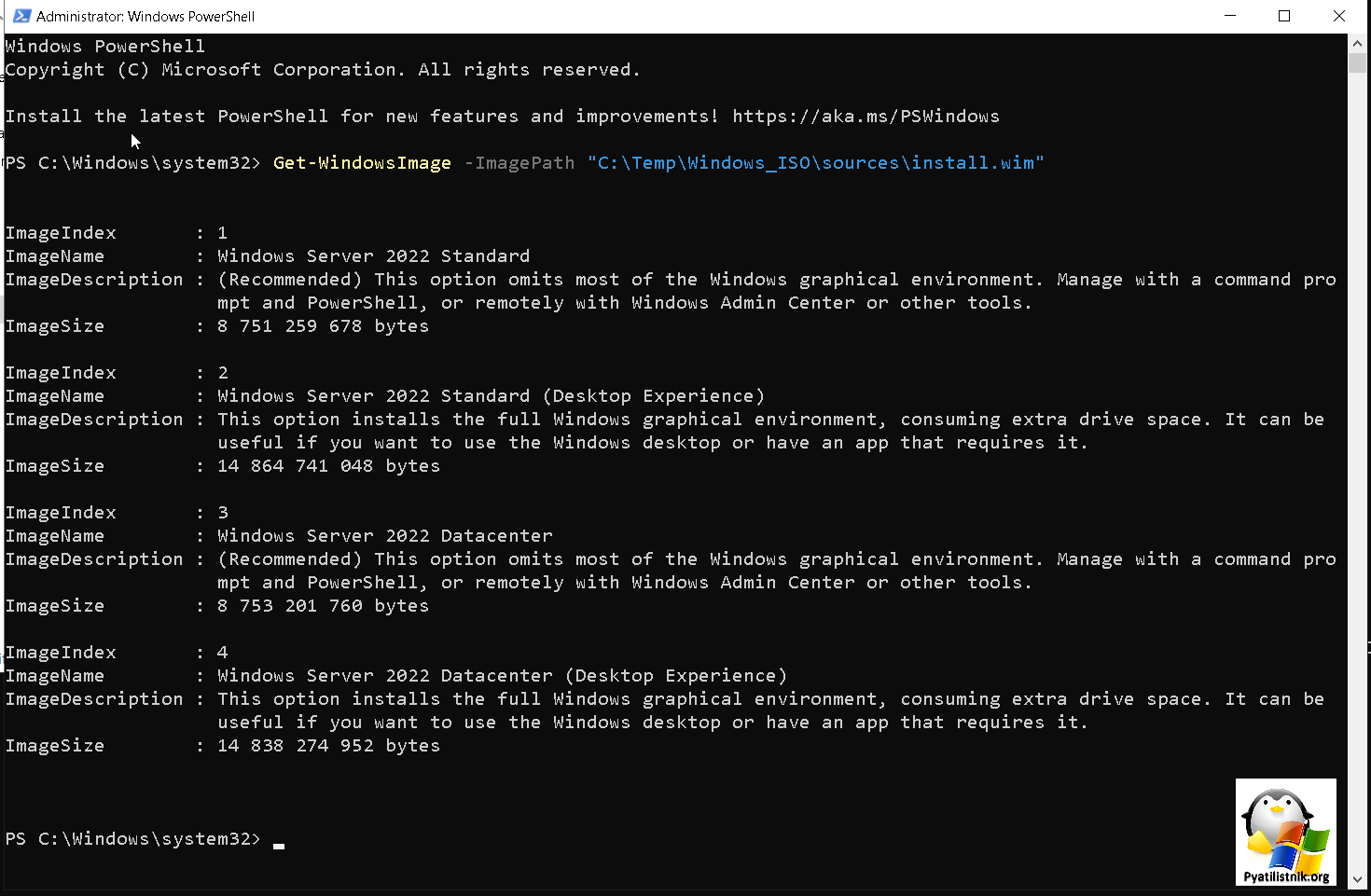Click the index 3 'Windows Server 2022 Datacenter' name

pyautogui.click(x=384, y=536)
